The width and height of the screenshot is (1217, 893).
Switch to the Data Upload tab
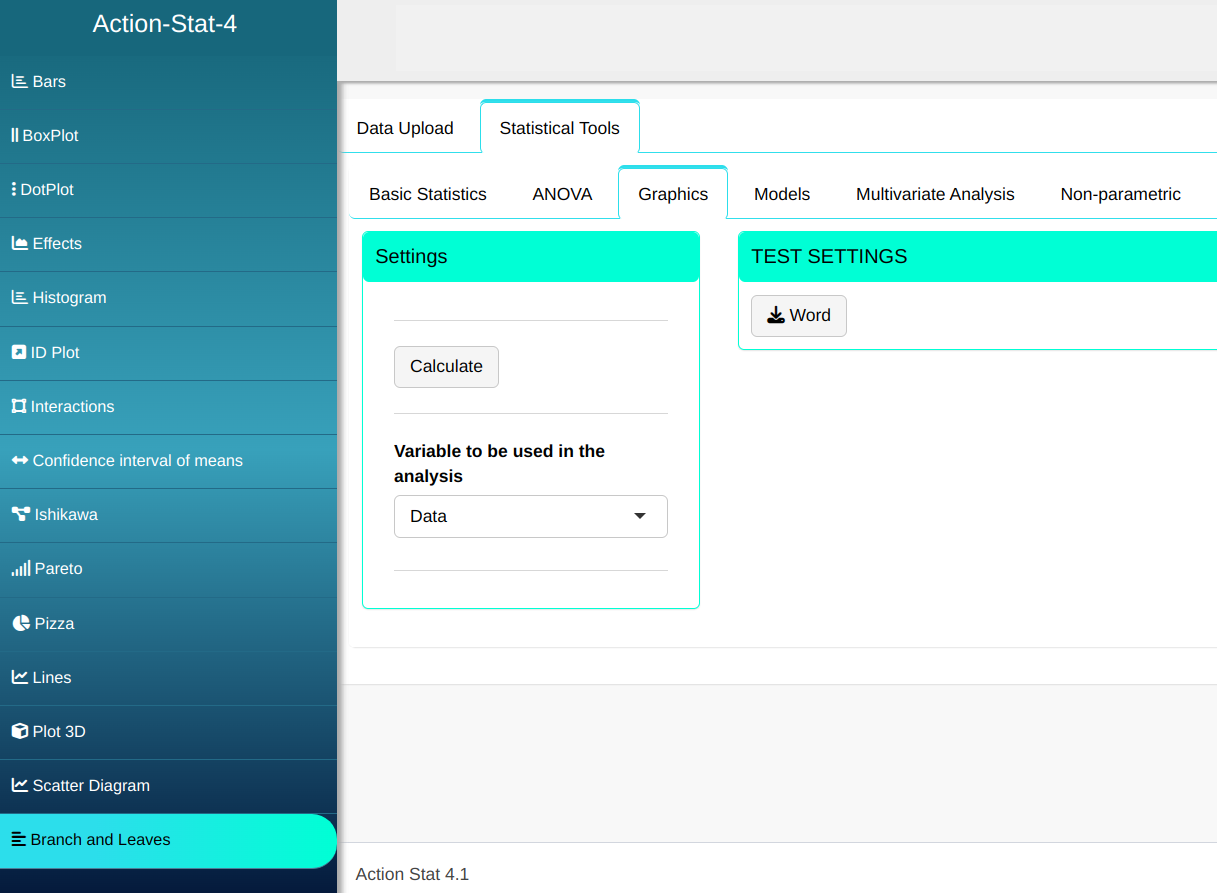point(405,128)
